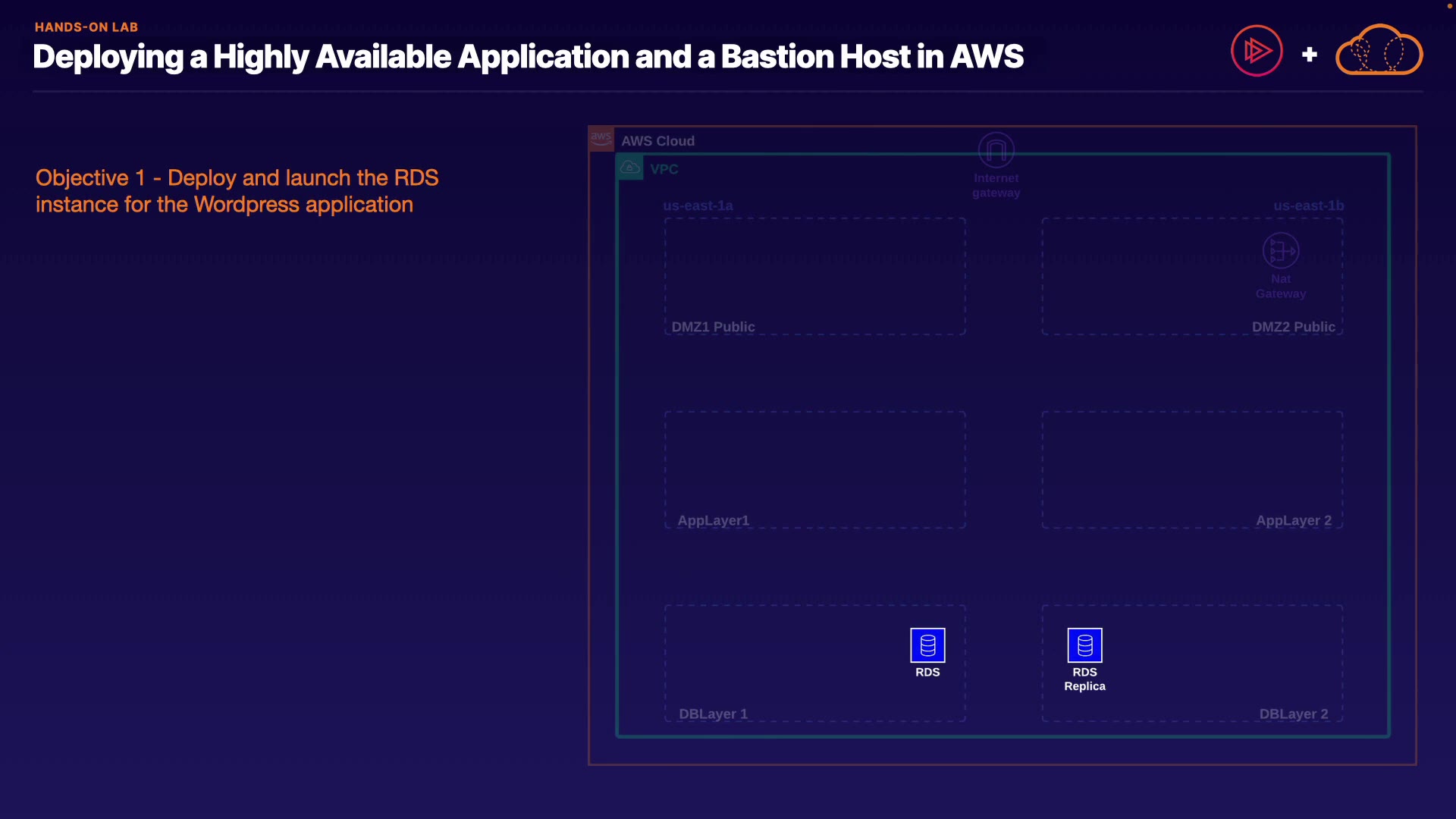
Task: Click the orange cloud brain logo
Action: [x=1379, y=52]
